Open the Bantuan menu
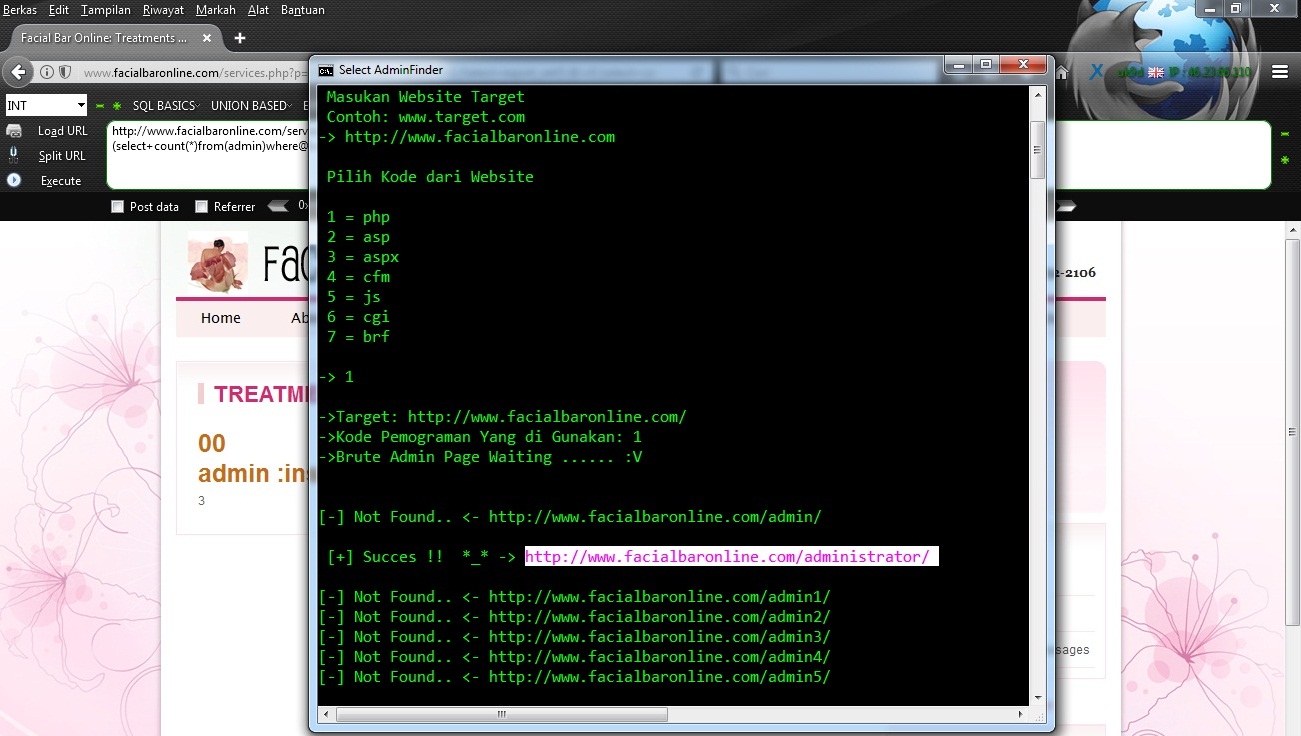1301x736 pixels. 301,10
